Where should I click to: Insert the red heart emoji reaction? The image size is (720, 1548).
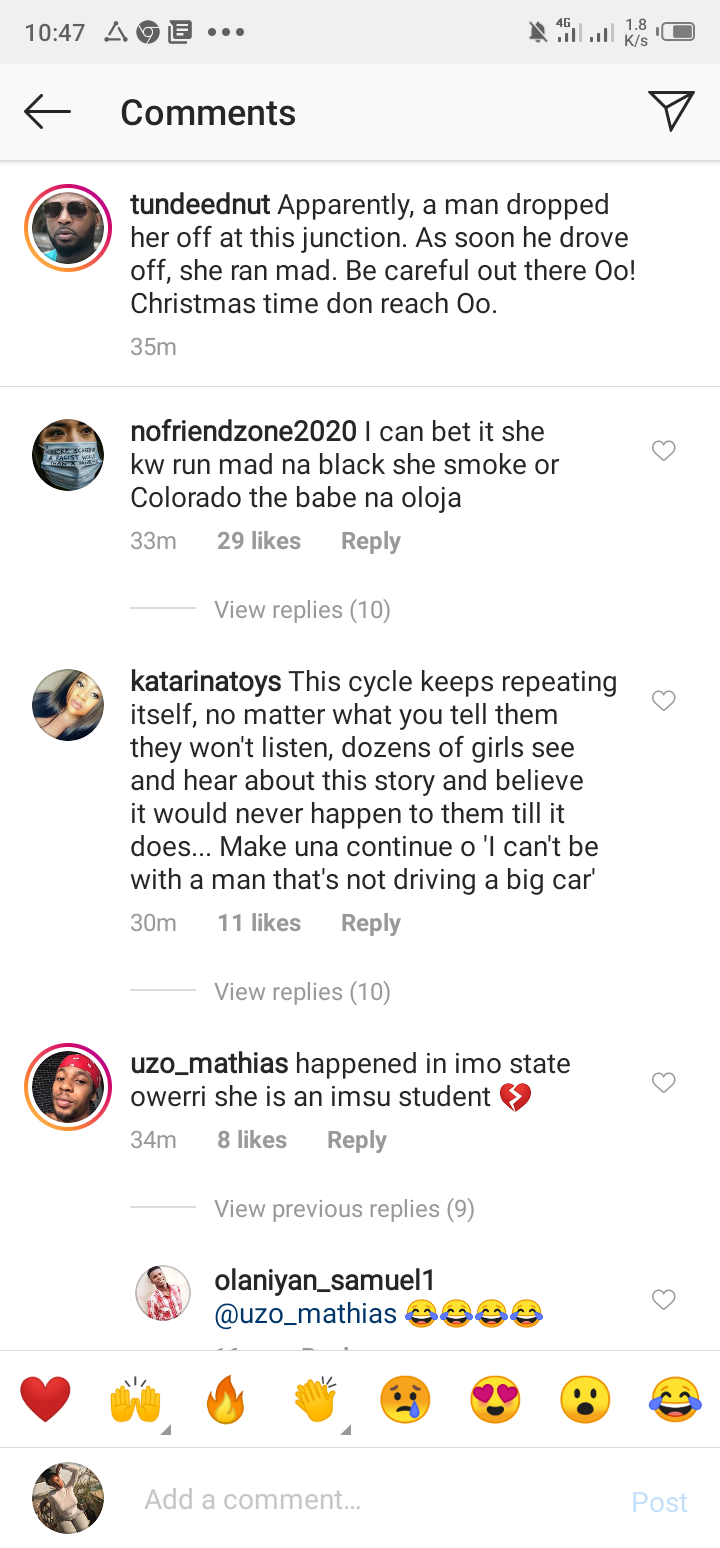45,1399
